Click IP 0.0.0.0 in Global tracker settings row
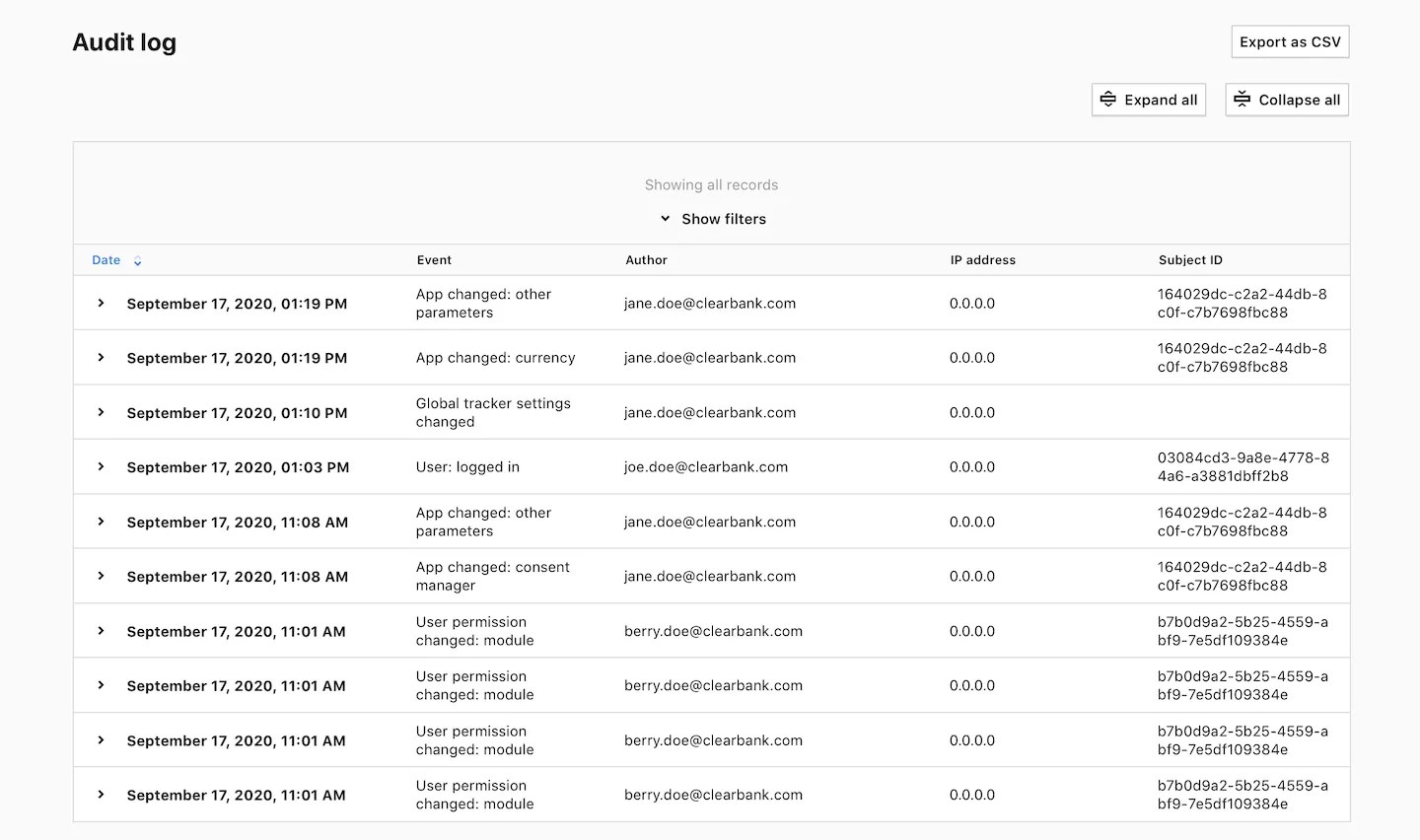This screenshot has width=1420, height=840. click(x=972, y=413)
